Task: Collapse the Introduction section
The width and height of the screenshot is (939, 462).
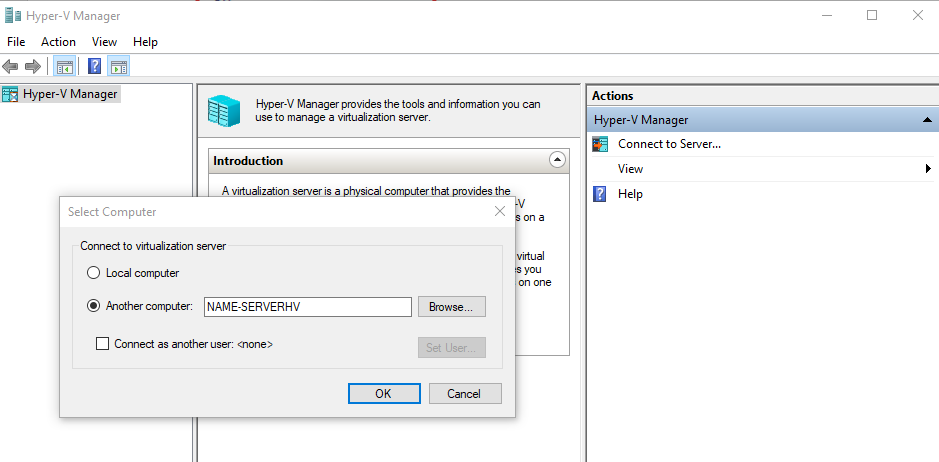Action: pyautogui.click(x=557, y=160)
